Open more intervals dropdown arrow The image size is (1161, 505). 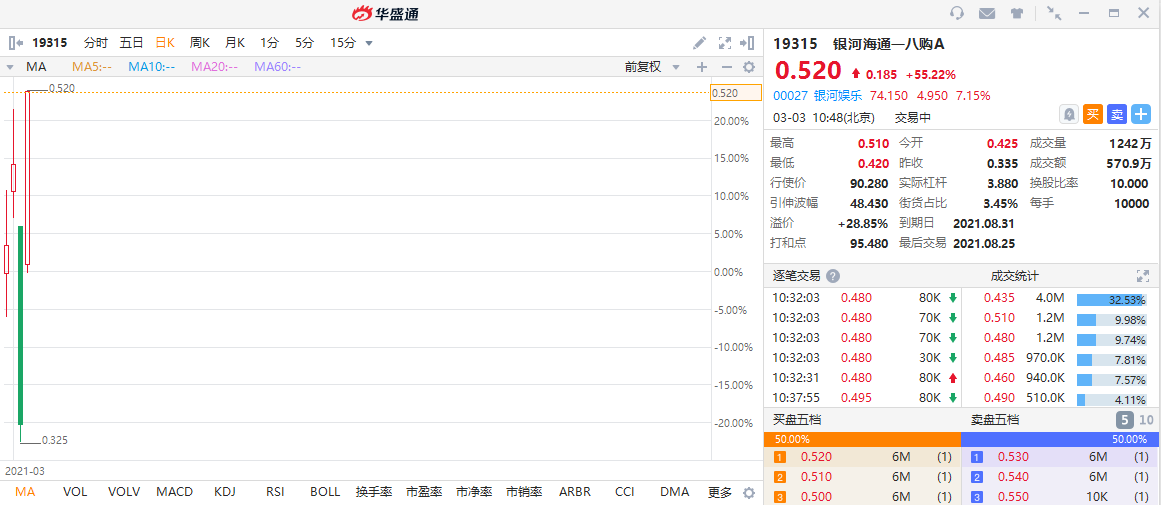tap(369, 43)
